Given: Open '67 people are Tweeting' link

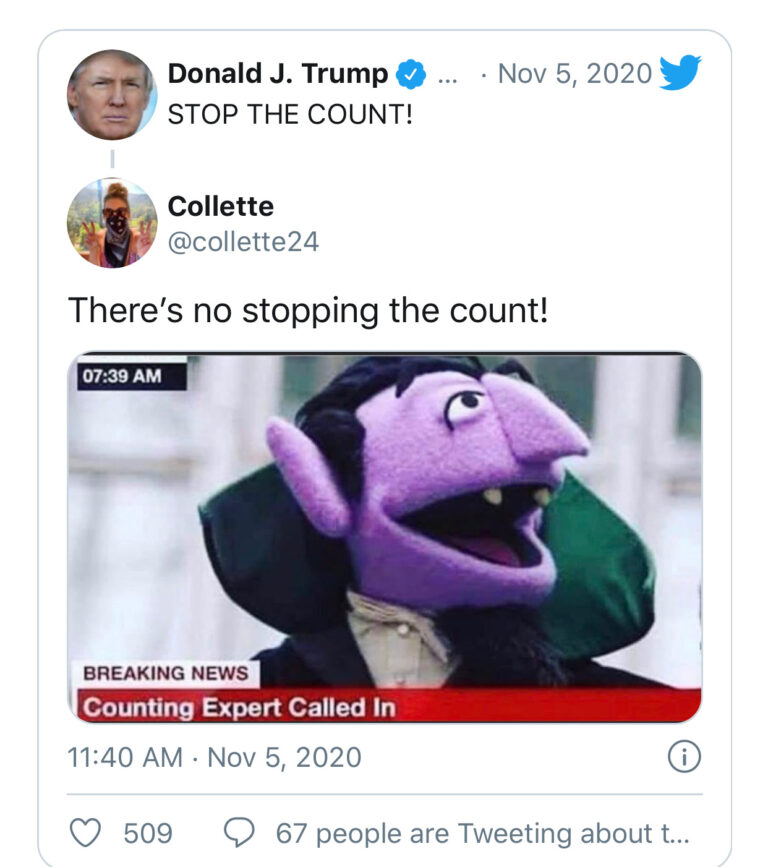Looking at the screenshot, I should (x=483, y=833).
